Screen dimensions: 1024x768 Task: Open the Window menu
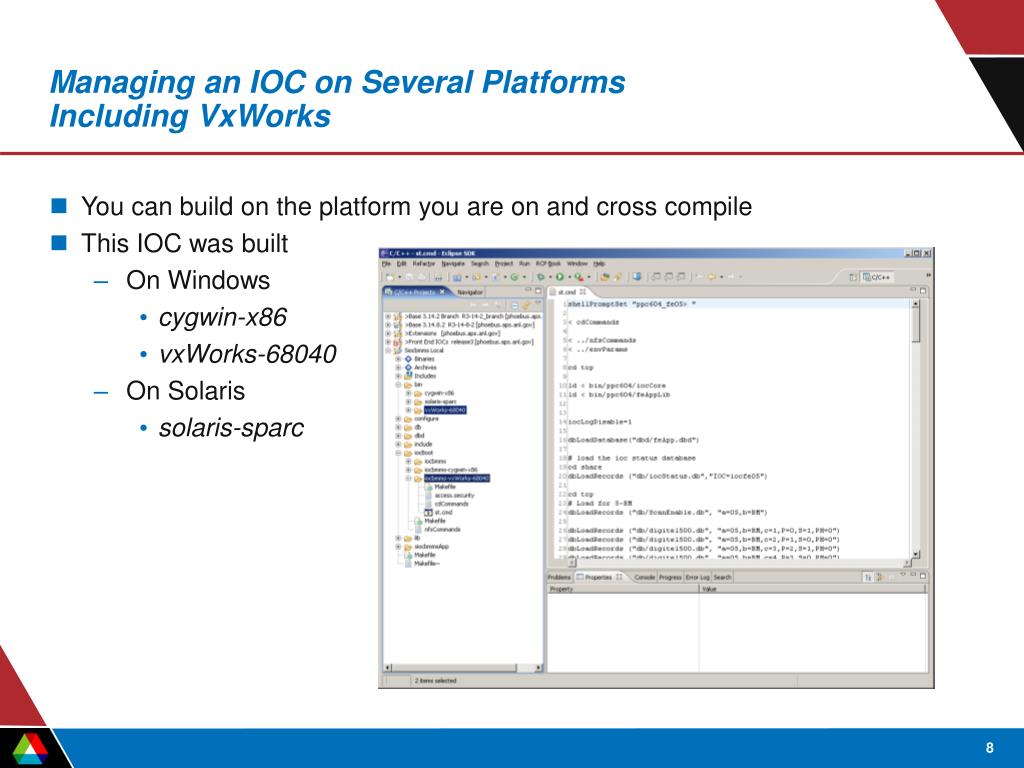[x=577, y=264]
